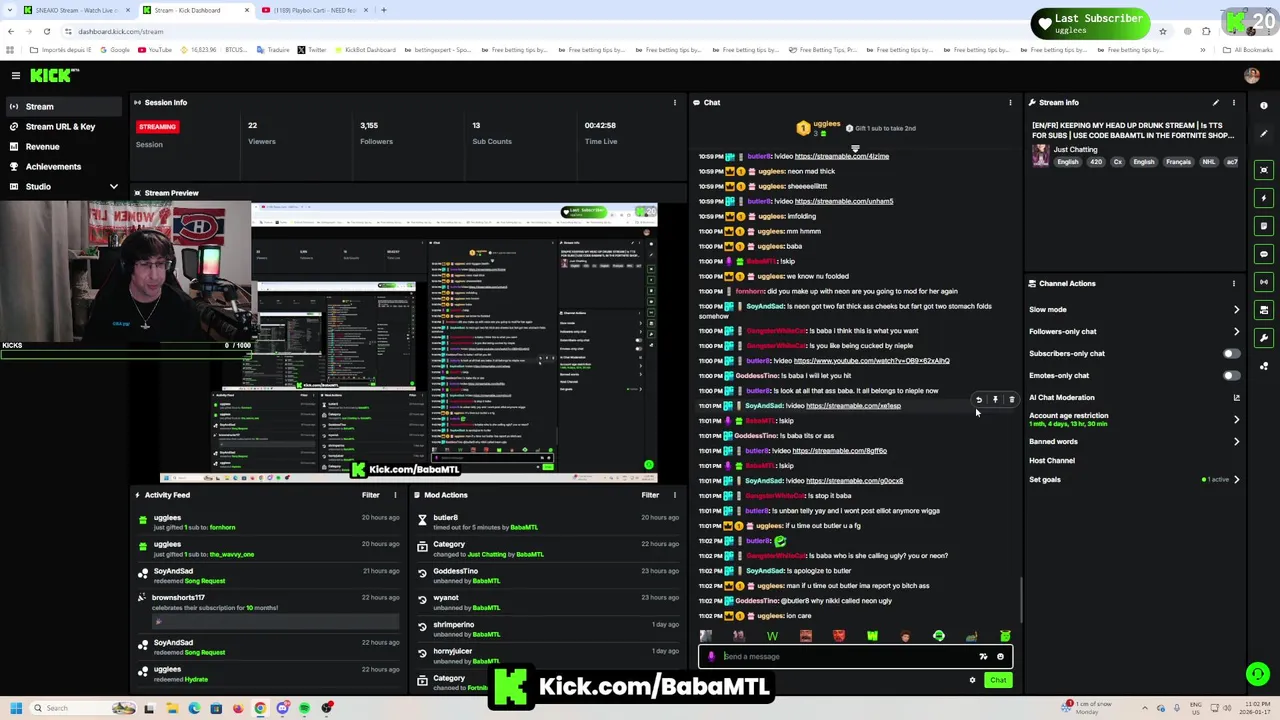Open the youtube.com link posted by butler8
The height and width of the screenshot is (720, 1280).
point(871,361)
